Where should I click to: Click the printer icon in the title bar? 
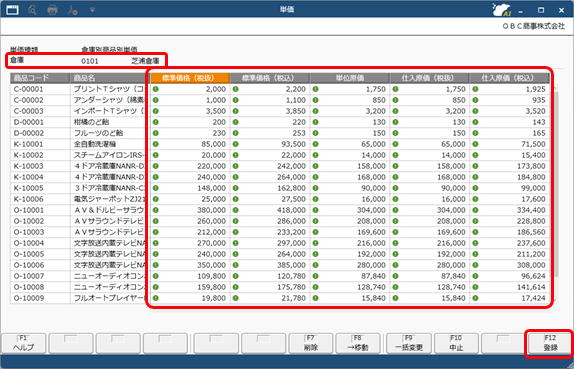[52, 10]
